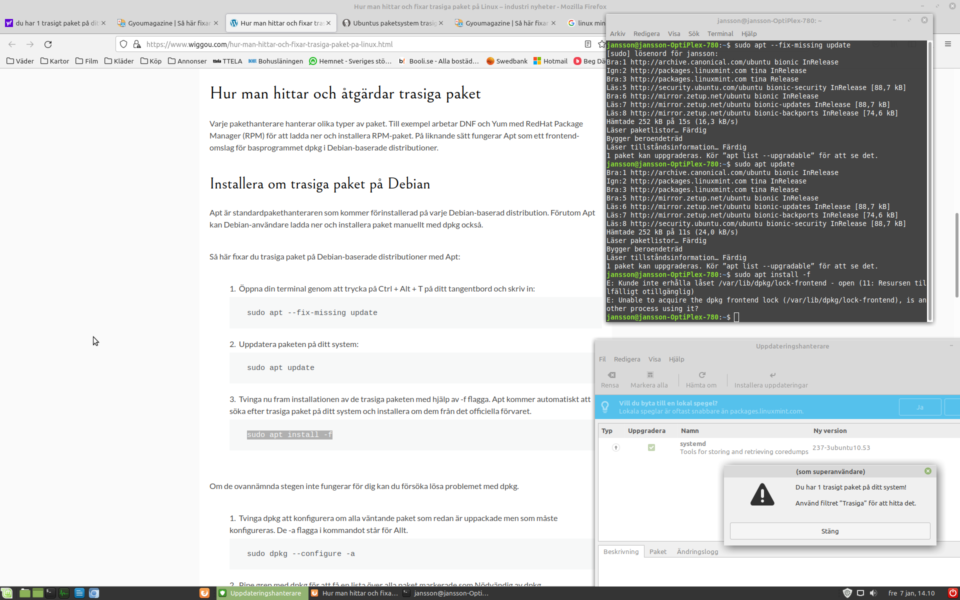Viewport: 960px width, 600px height.
Task: Click the terminal window taskbar entry
Action: [446, 593]
